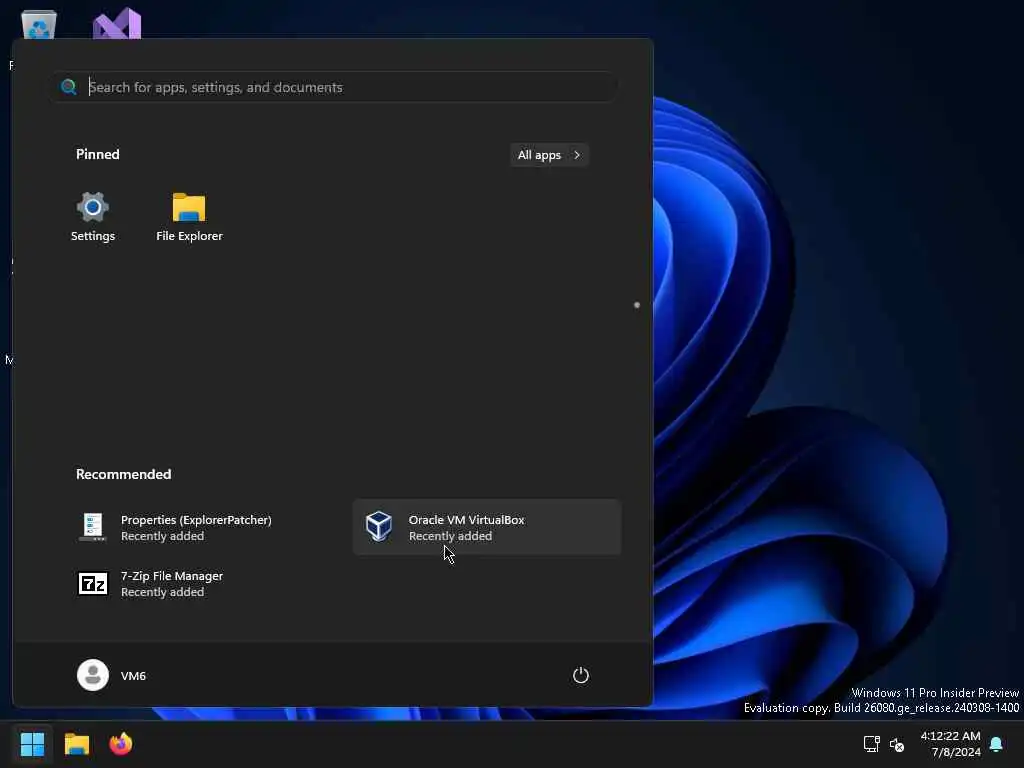The image size is (1024, 768).
Task: Click the Start menu search magnifier icon
Action: pos(69,87)
